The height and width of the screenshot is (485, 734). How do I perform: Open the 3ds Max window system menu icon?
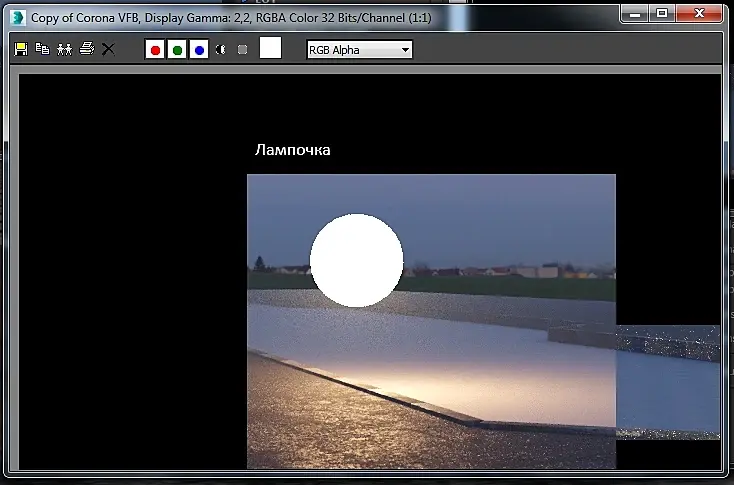pyautogui.click(x=18, y=18)
